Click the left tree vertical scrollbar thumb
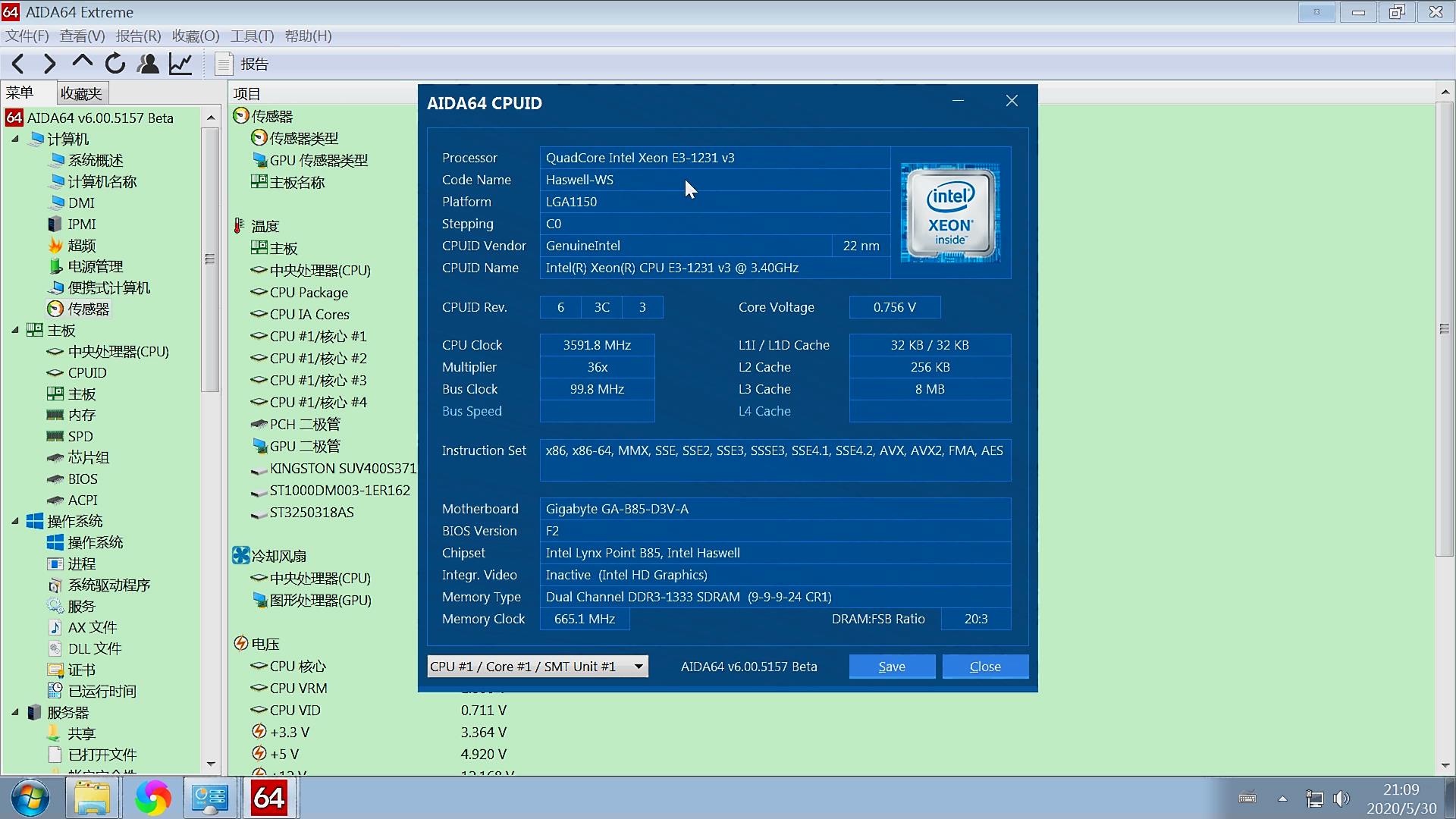The image size is (1456, 819). [210, 259]
